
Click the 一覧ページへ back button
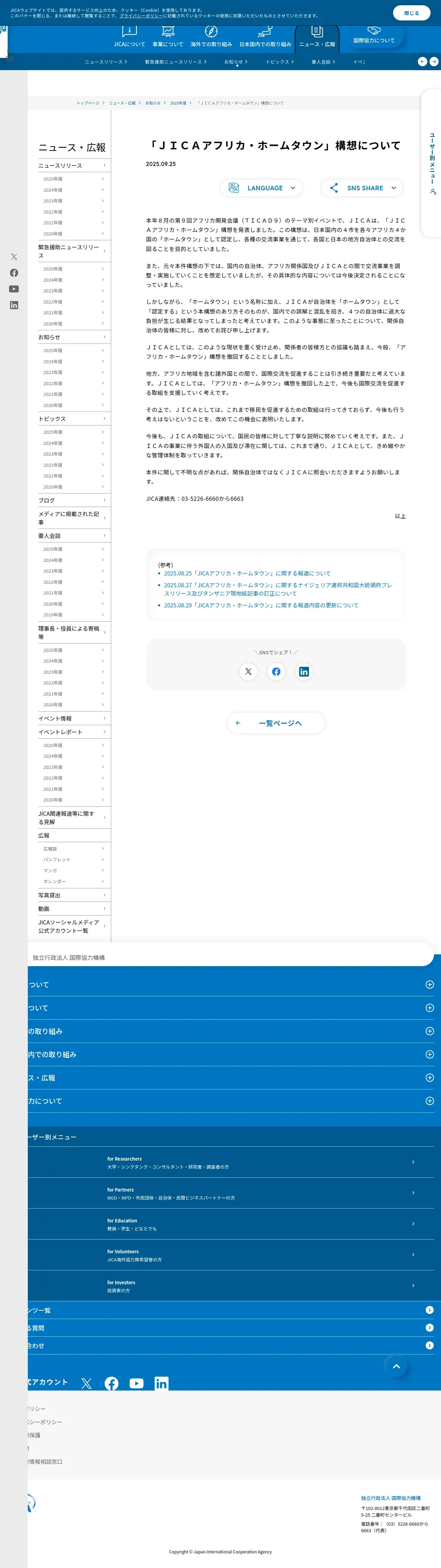click(276, 723)
